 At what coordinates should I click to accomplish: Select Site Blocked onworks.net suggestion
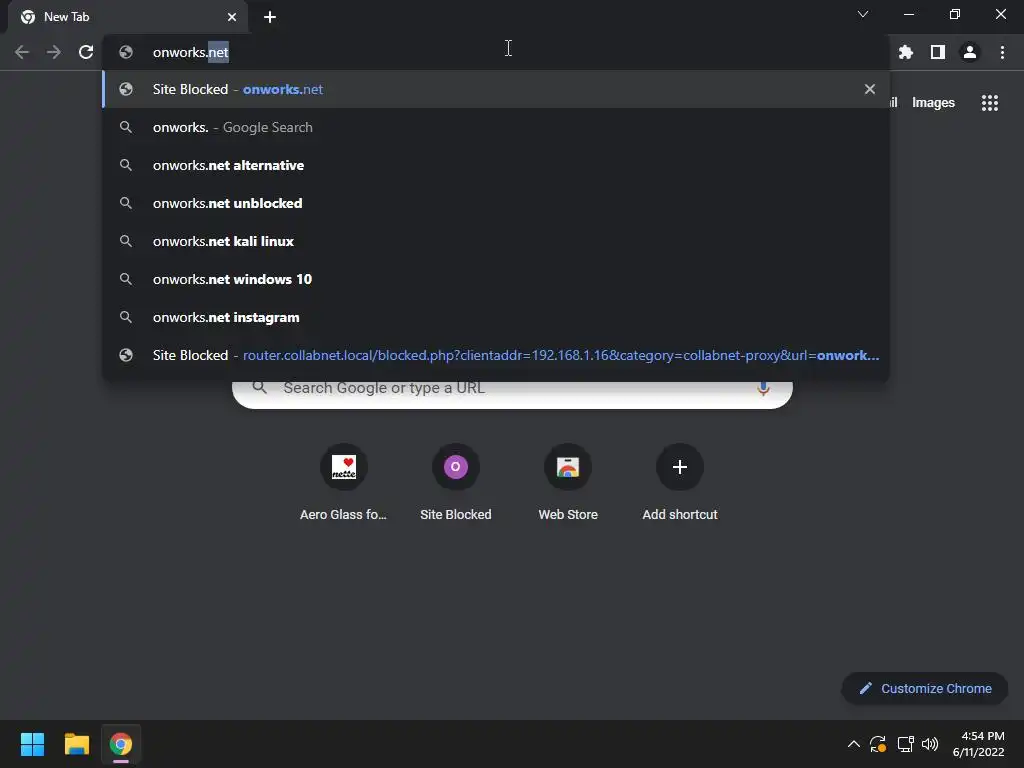(496, 89)
